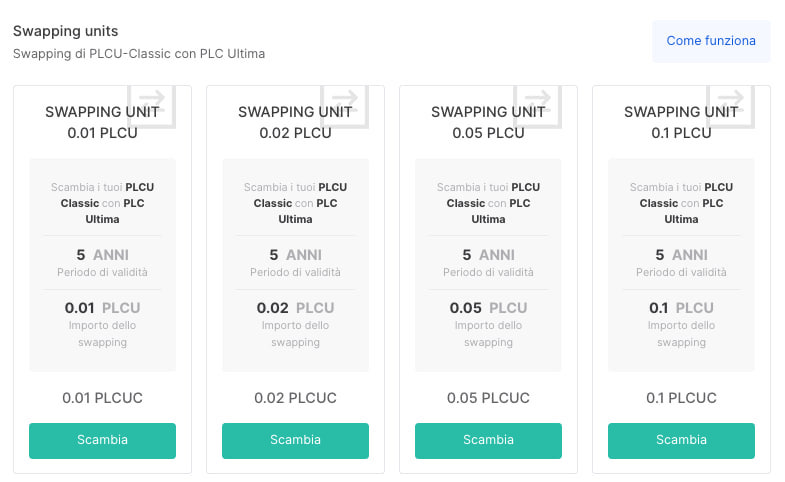The image size is (785, 482).
Task: Select the Swapping Unit 0.1 PLCU title
Action: (x=681, y=122)
